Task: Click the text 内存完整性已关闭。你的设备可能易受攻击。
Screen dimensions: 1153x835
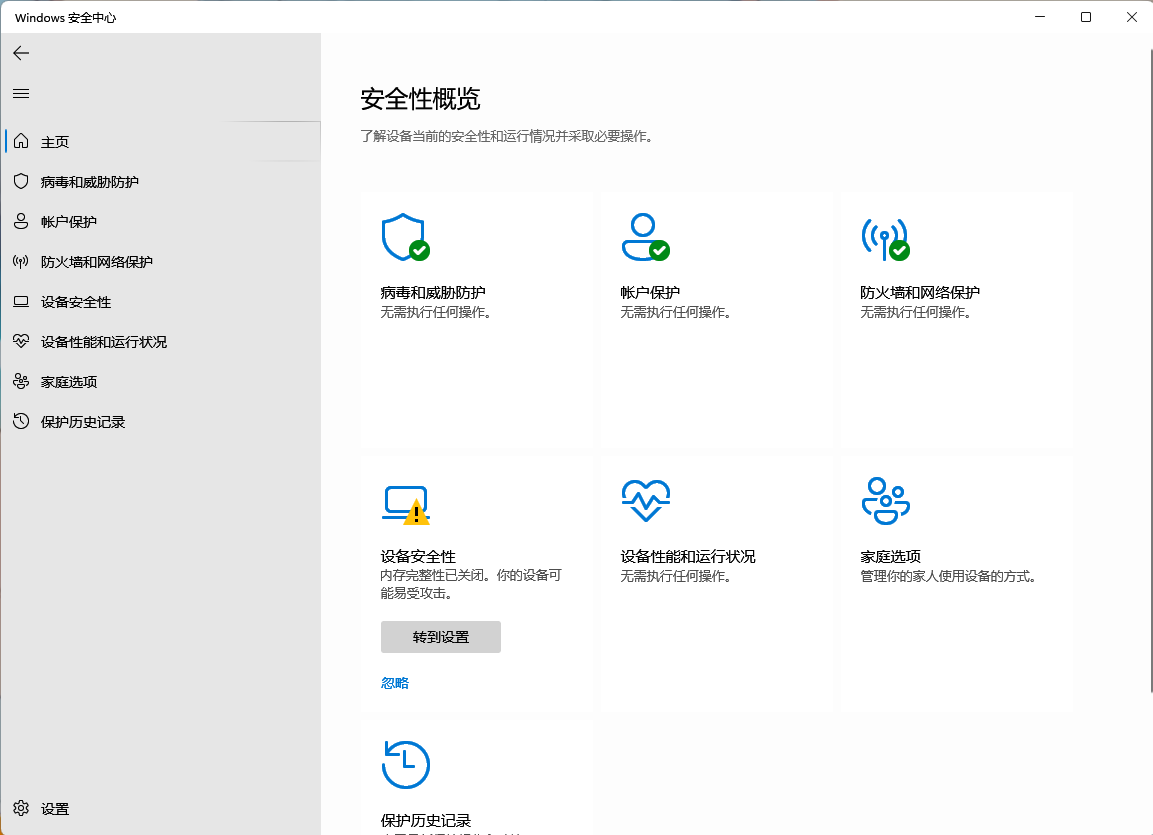Action: (x=471, y=584)
